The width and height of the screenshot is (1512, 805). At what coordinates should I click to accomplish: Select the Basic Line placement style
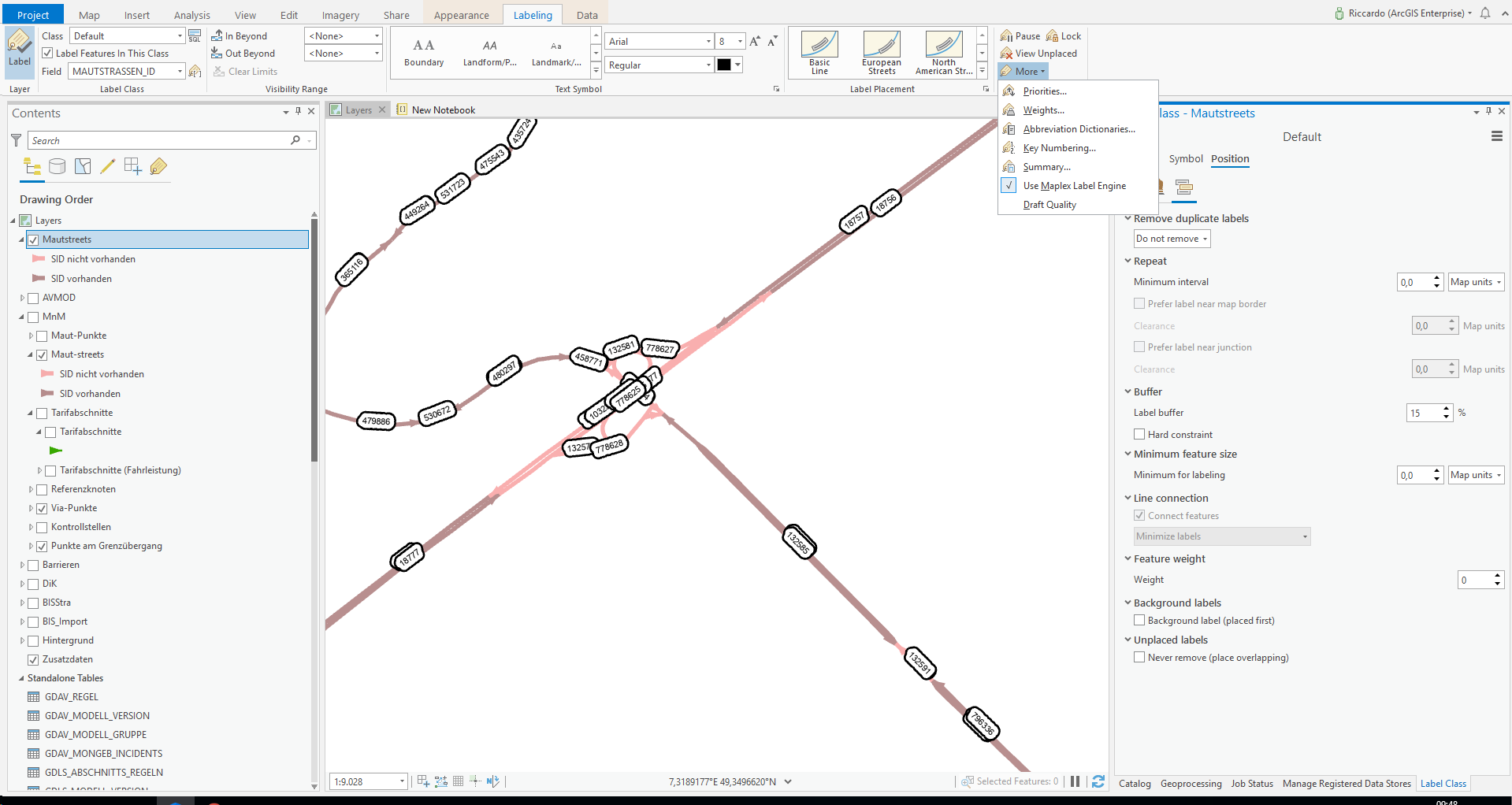(x=819, y=53)
